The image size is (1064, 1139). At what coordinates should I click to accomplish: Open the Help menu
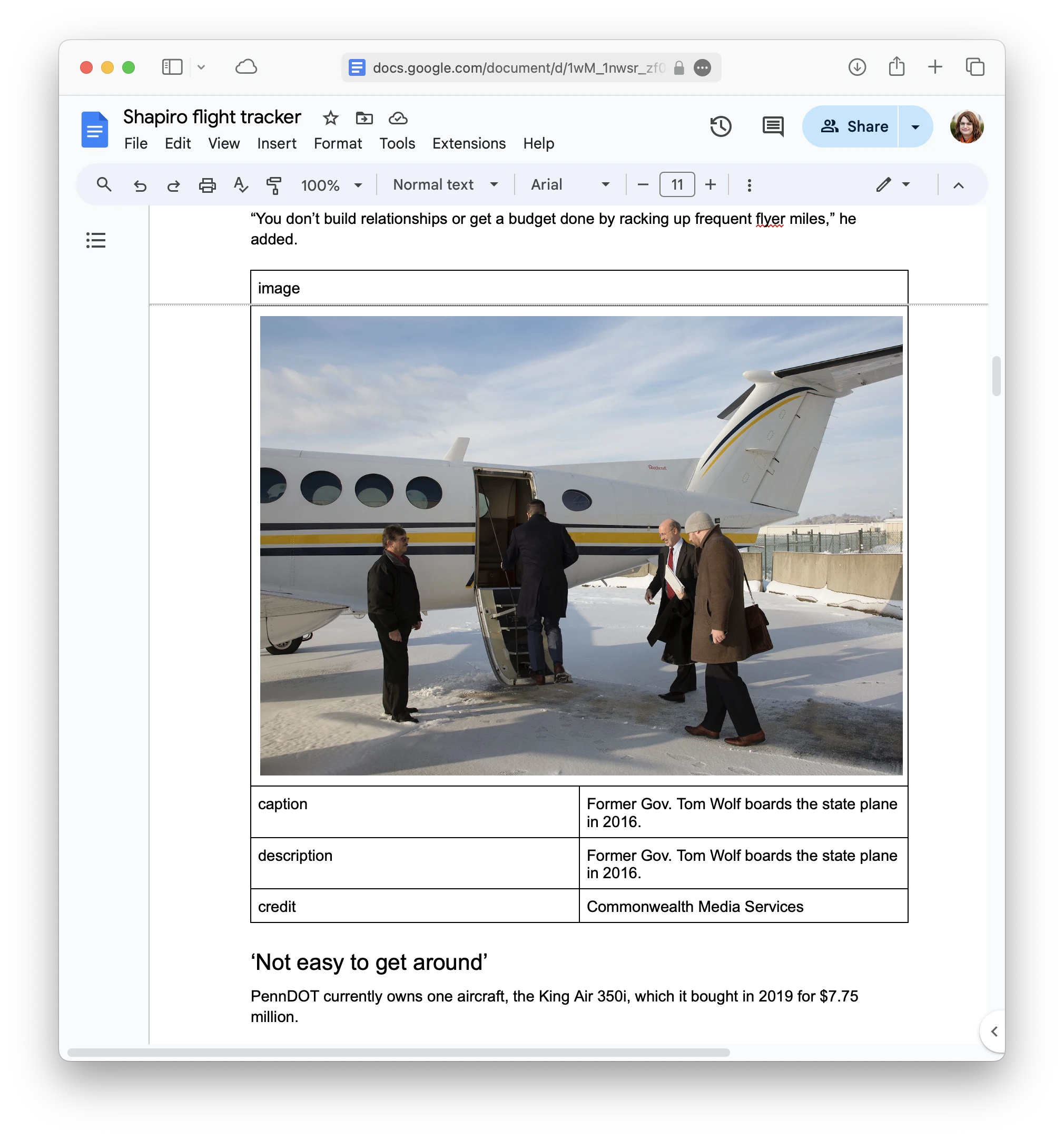pos(539,143)
